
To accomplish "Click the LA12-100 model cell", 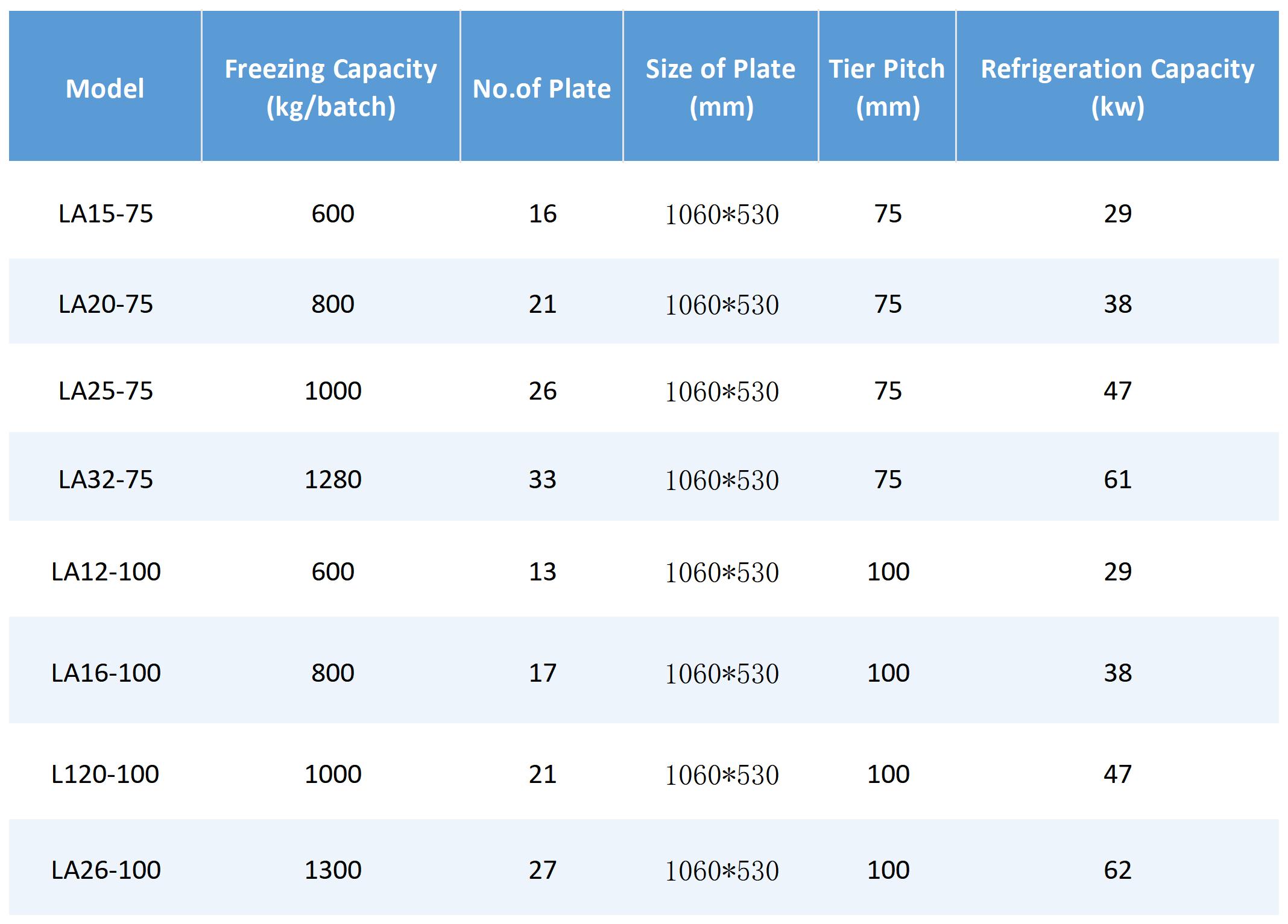I will click(106, 572).
